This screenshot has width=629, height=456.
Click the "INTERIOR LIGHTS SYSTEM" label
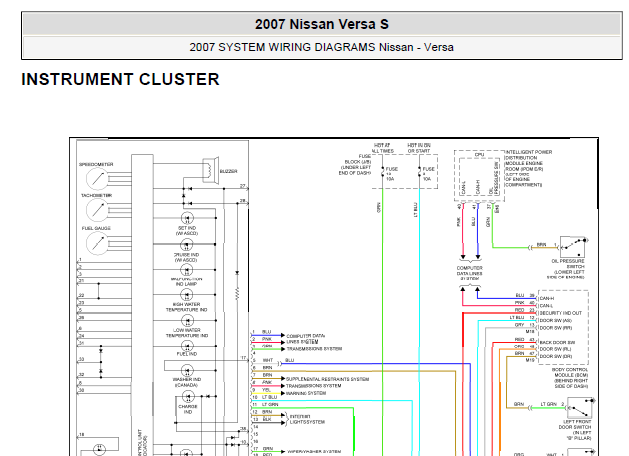[307, 420]
